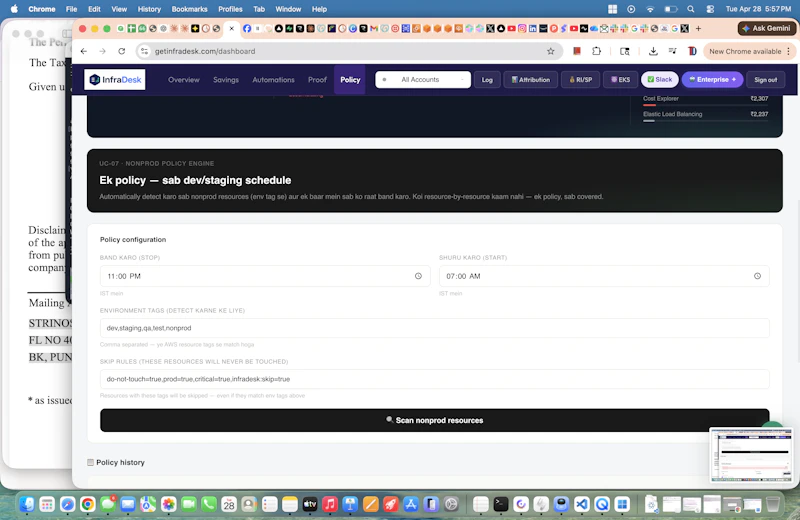Open the Overview nav tab
The image size is (800, 520).
[184, 80]
